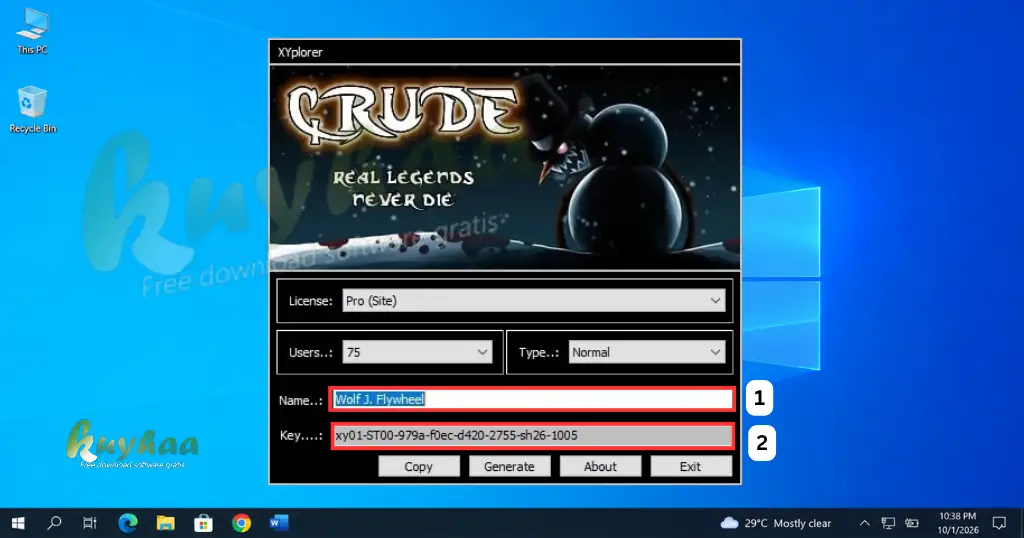Show hidden system tray icons
This screenshot has height=538, width=1024.
[864, 523]
